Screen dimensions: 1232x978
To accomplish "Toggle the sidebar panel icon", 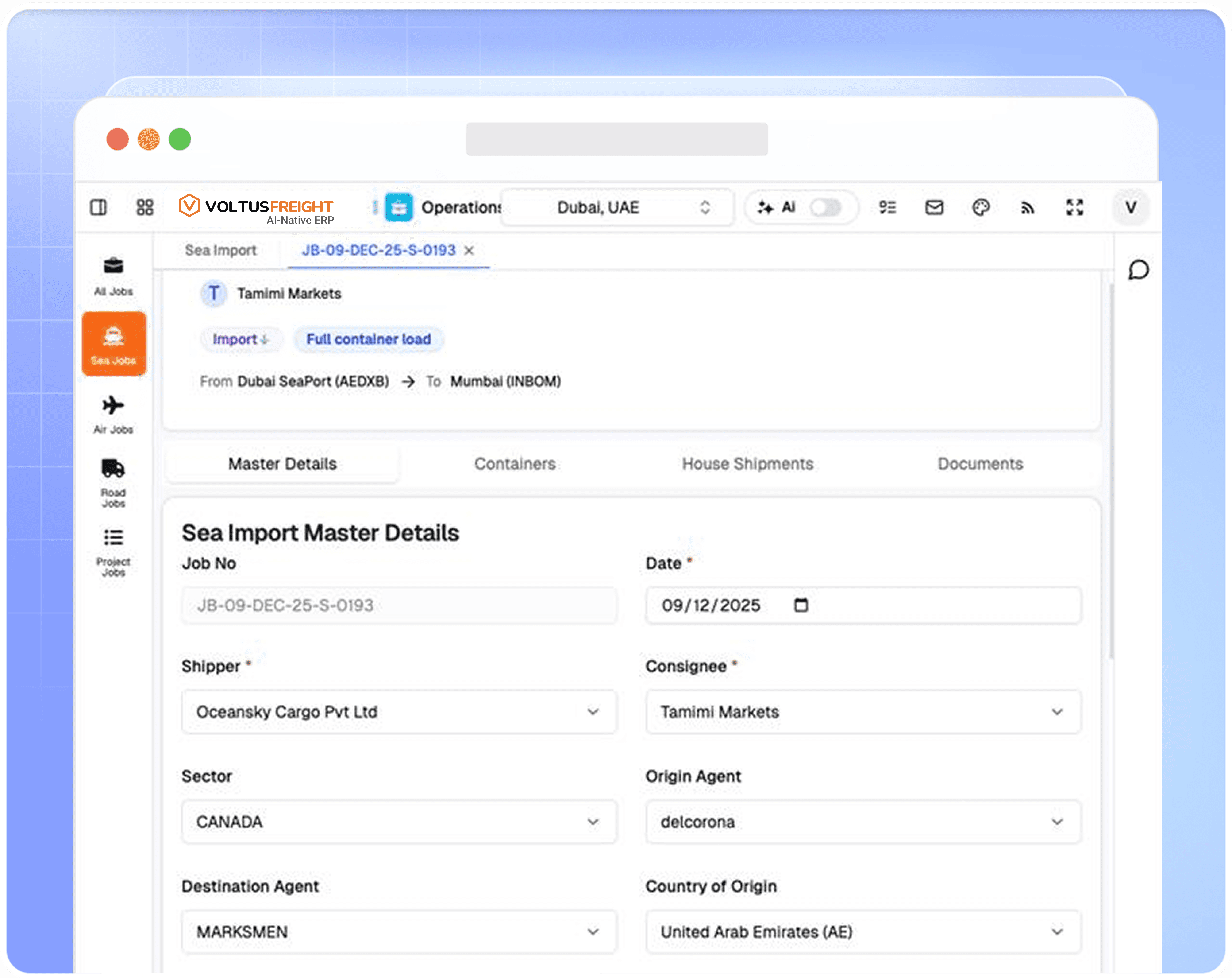I will coord(98,207).
